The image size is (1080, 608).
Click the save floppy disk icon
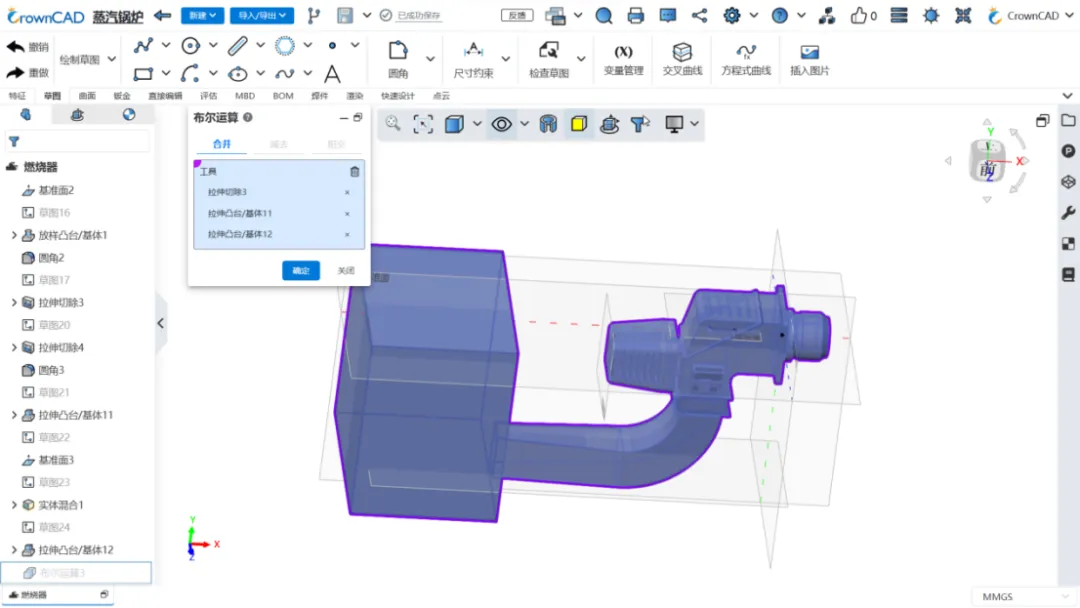(x=344, y=15)
